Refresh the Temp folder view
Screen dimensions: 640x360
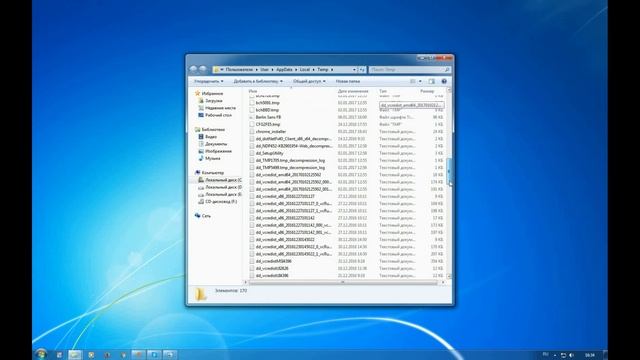click(x=362, y=70)
